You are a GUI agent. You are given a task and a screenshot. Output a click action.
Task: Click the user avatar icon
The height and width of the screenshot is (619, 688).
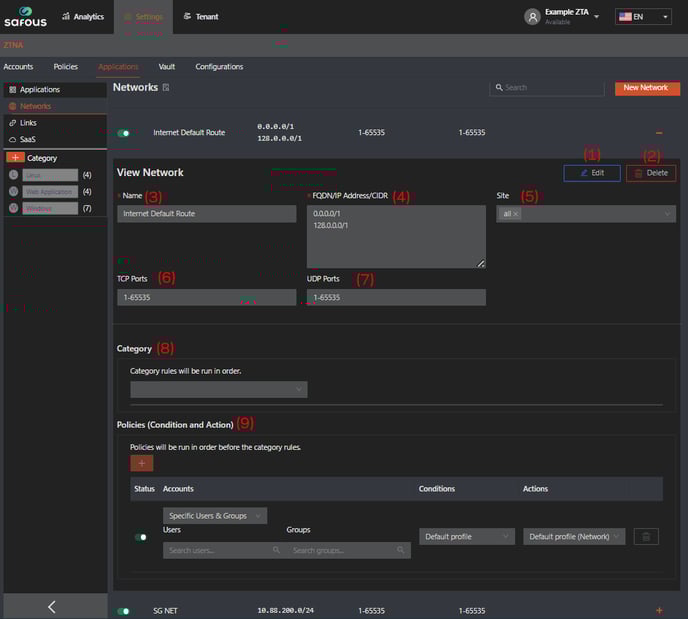[x=532, y=17]
